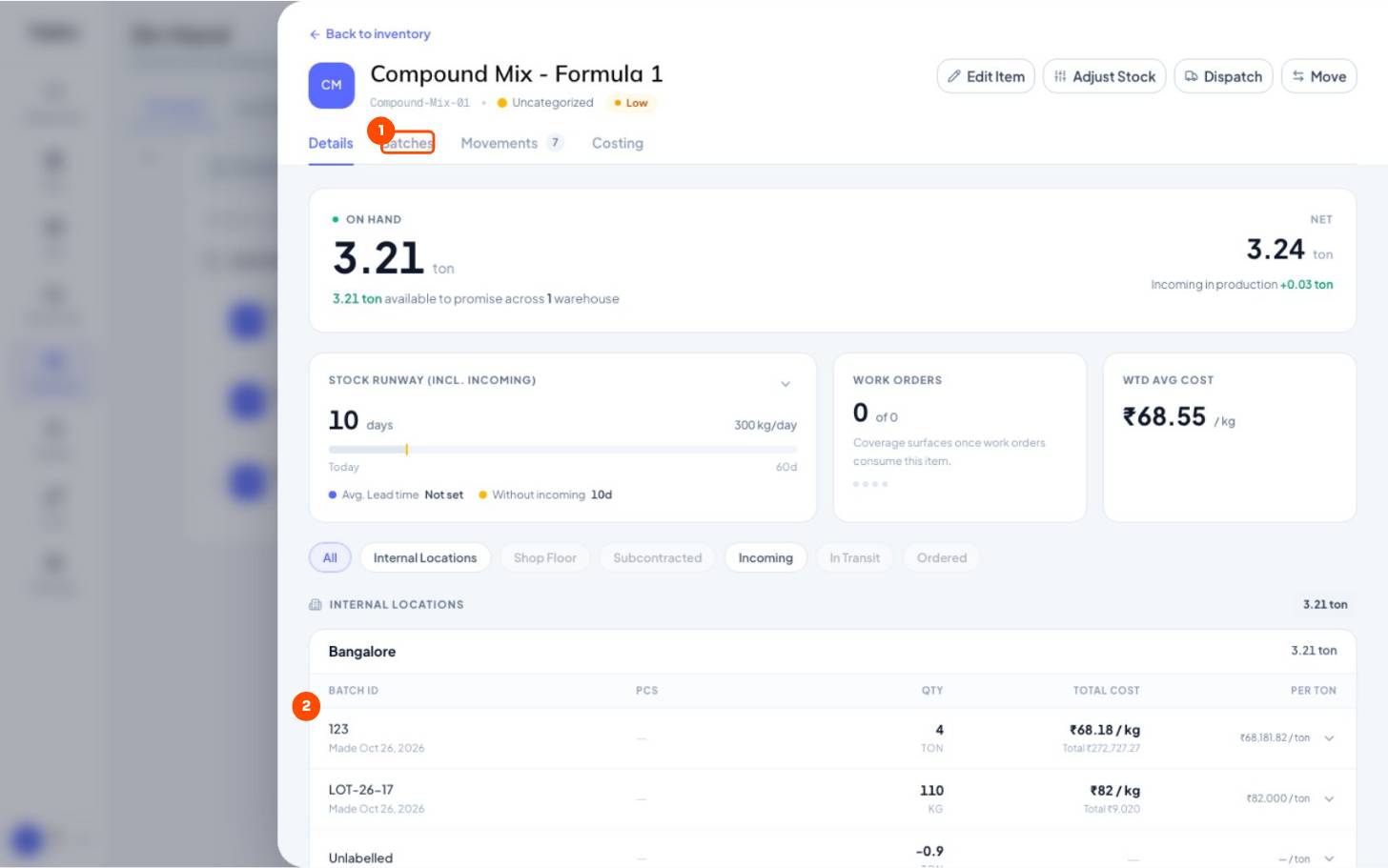Screen dimensions: 1388x868
Task: Click the stock runway progress bar
Action: [x=562, y=449]
